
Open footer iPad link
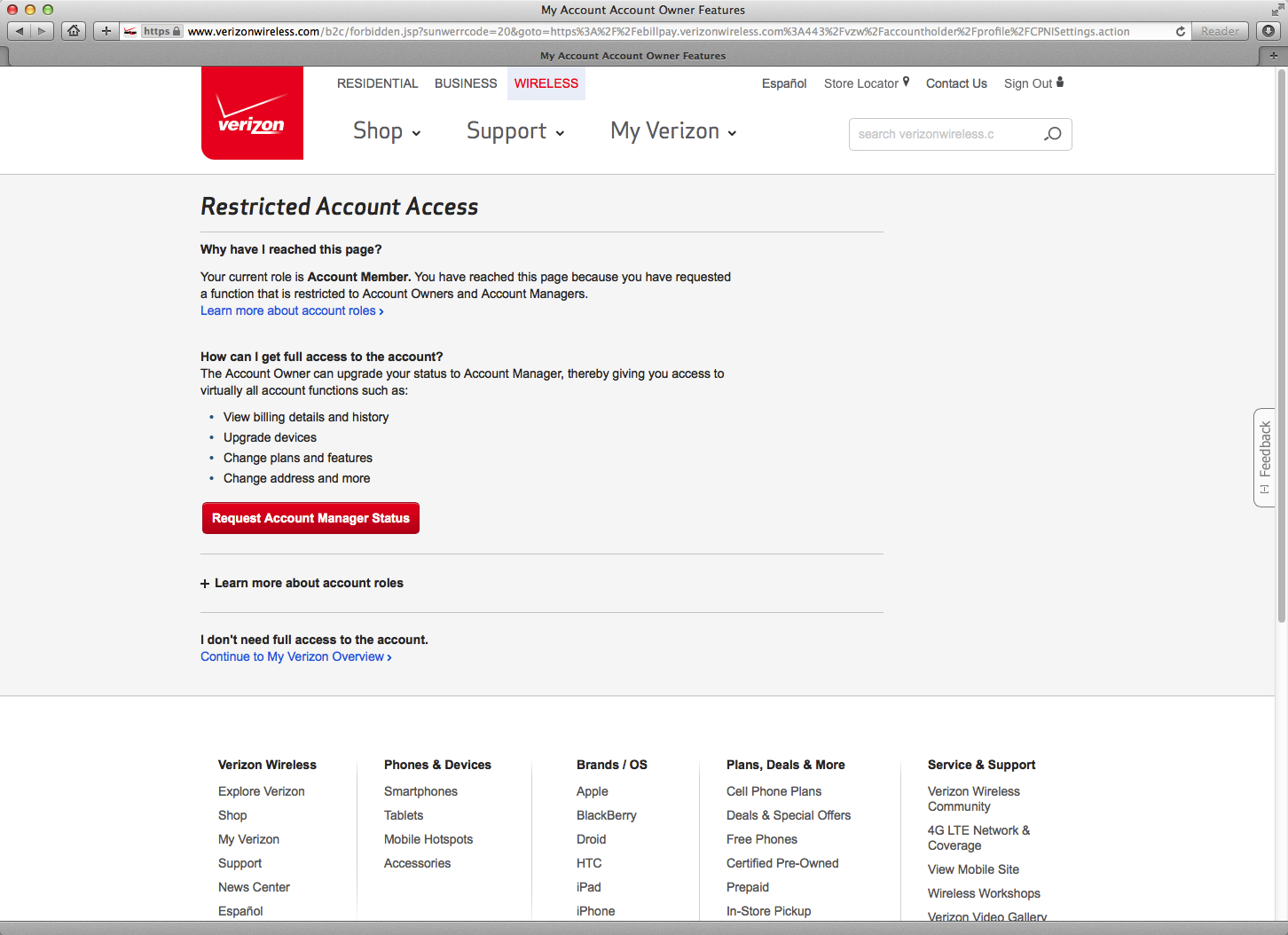tap(589, 887)
